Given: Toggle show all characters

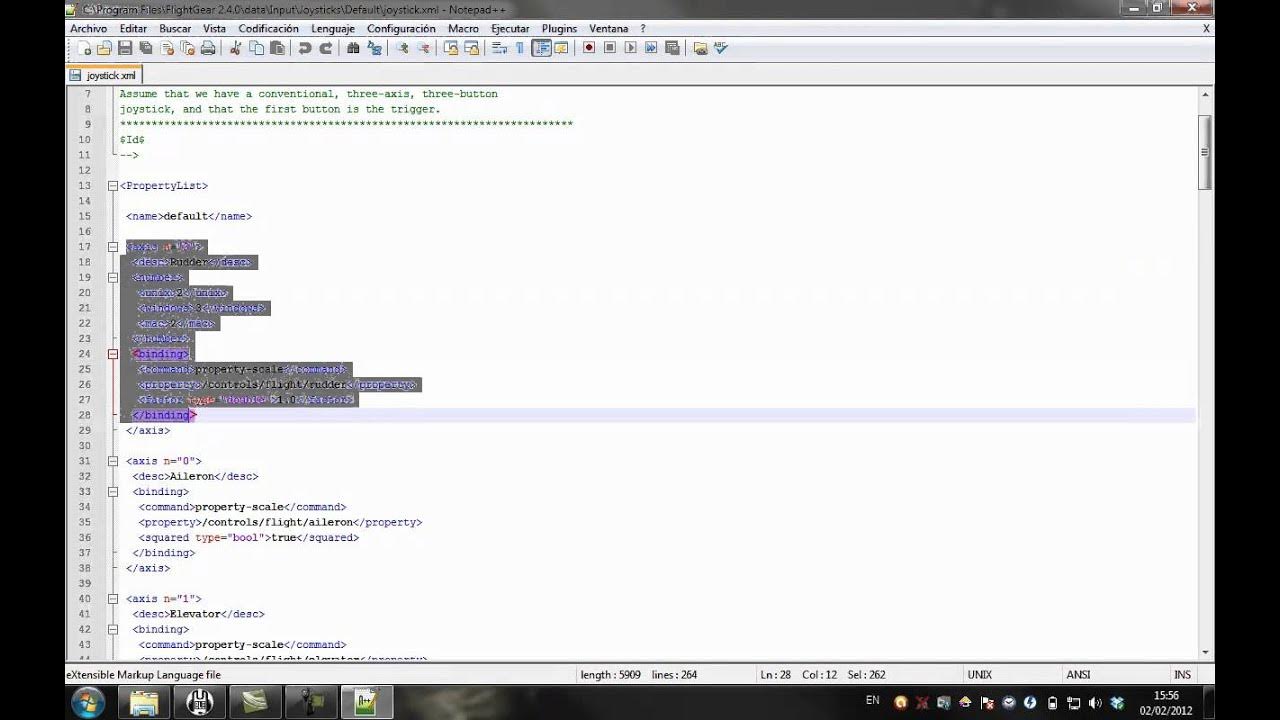Looking at the screenshot, I should point(521,48).
